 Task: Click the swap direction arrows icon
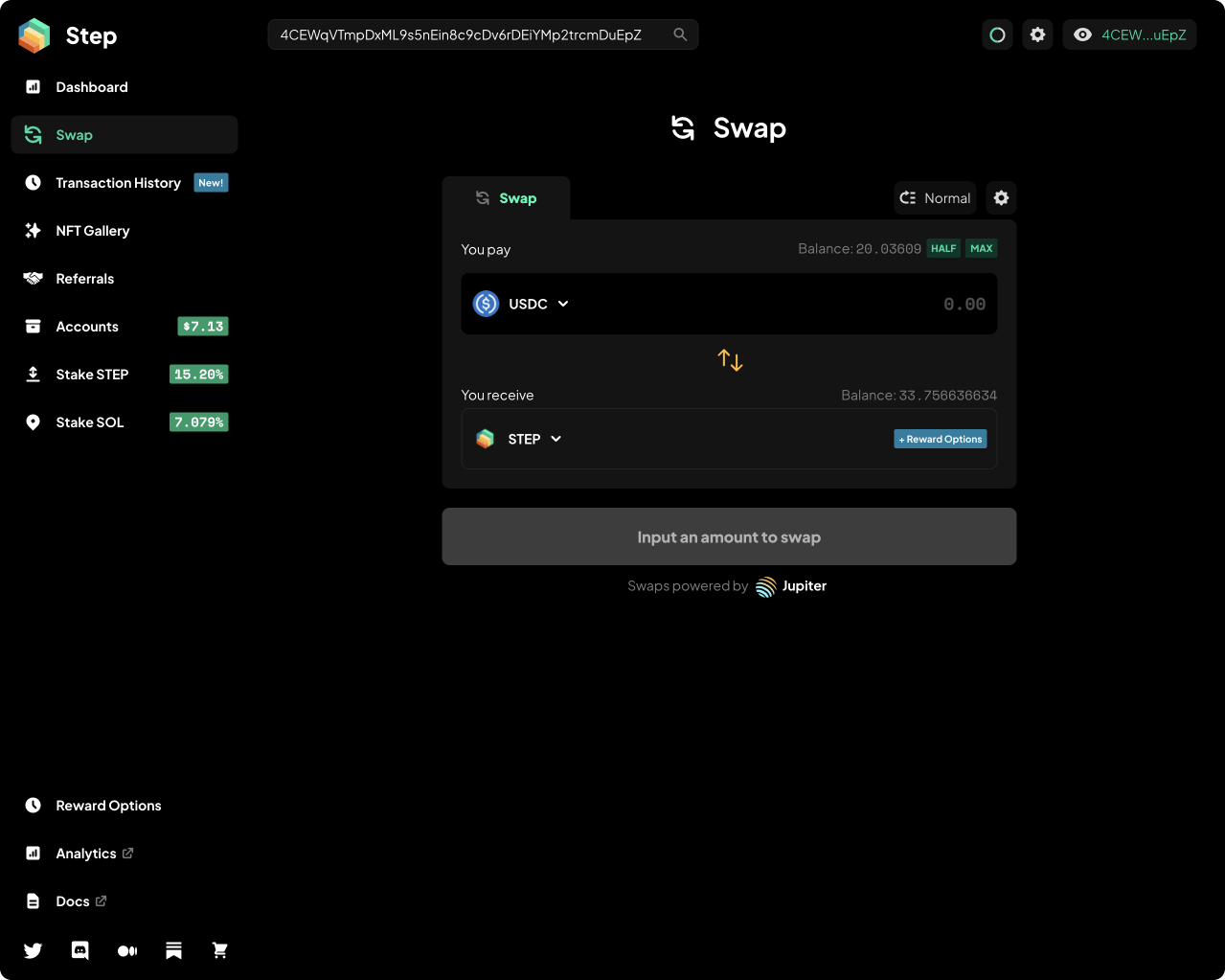coord(730,360)
